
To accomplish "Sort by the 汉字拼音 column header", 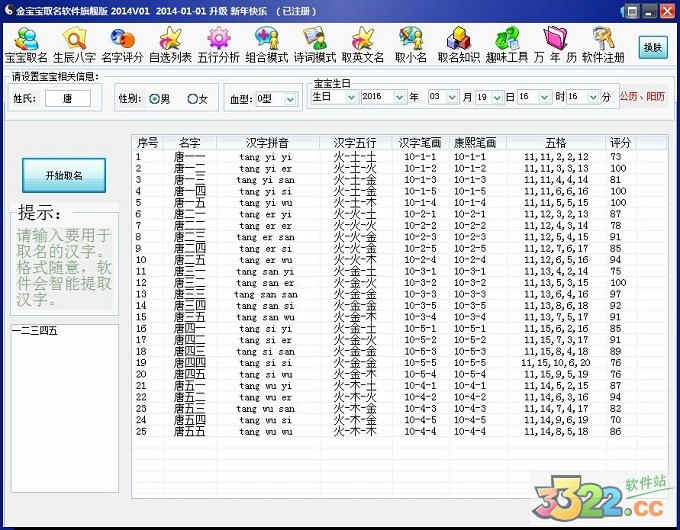I will coord(267,142).
